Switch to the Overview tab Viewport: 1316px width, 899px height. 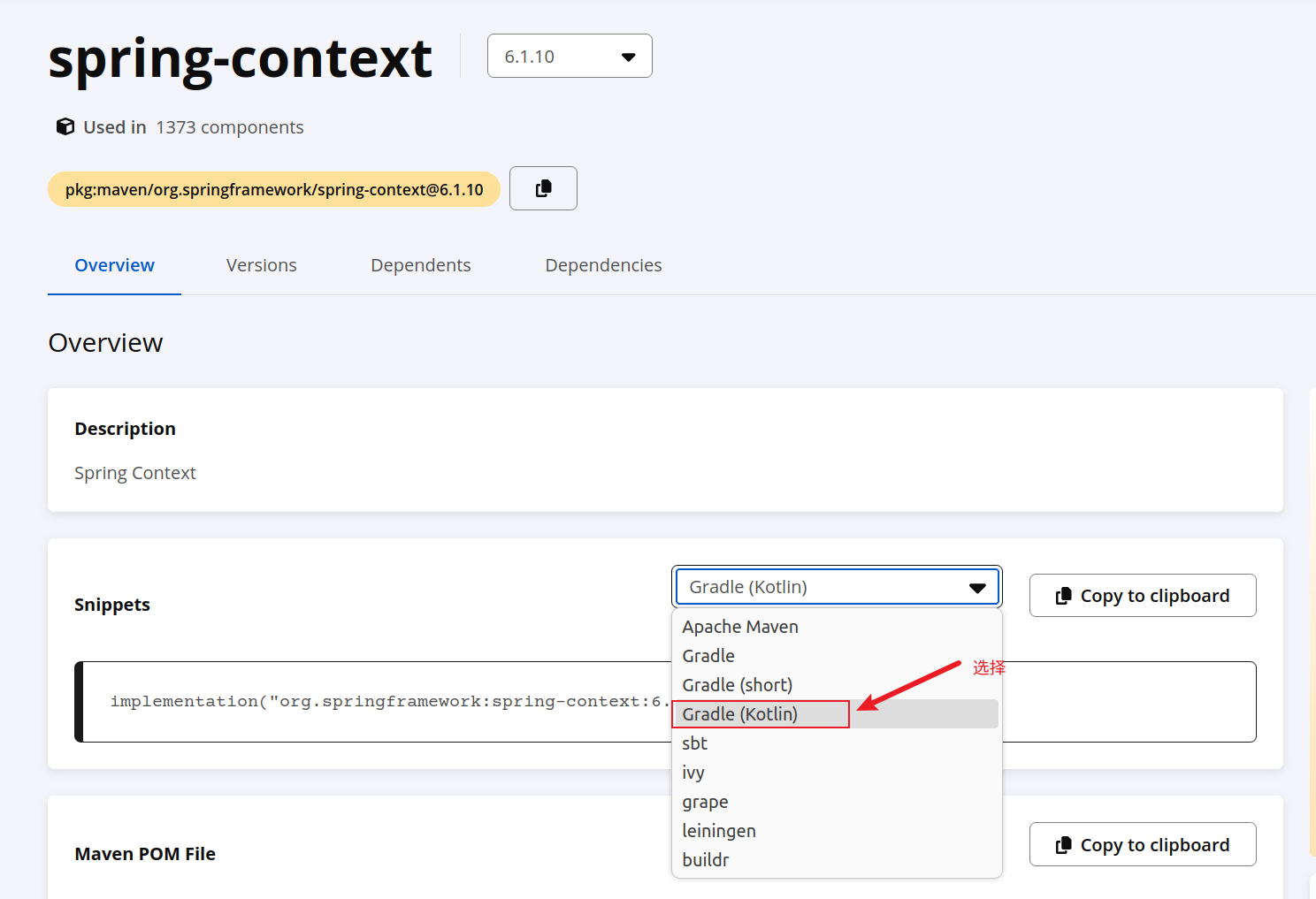(x=114, y=265)
